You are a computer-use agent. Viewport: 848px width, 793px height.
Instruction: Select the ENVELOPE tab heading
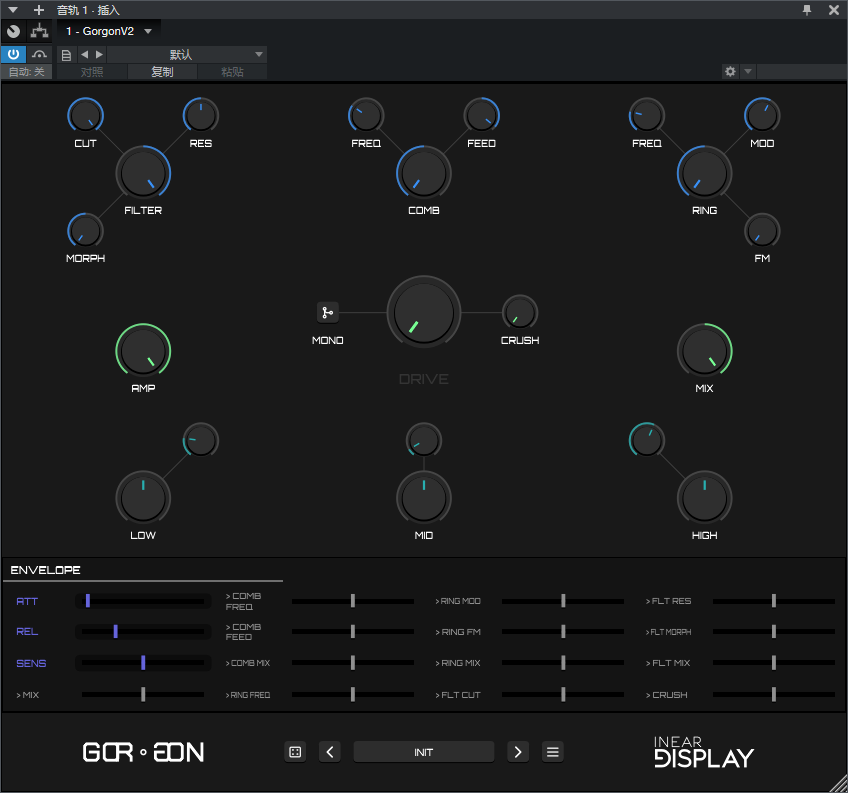(x=45, y=570)
